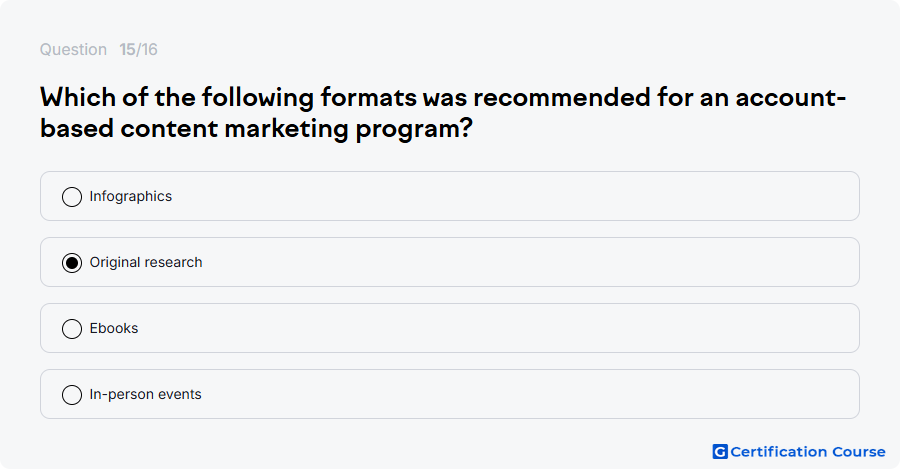This screenshot has width=900, height=469.
Task: Click the Original research answer label text
Action: [x=146, y=262]
